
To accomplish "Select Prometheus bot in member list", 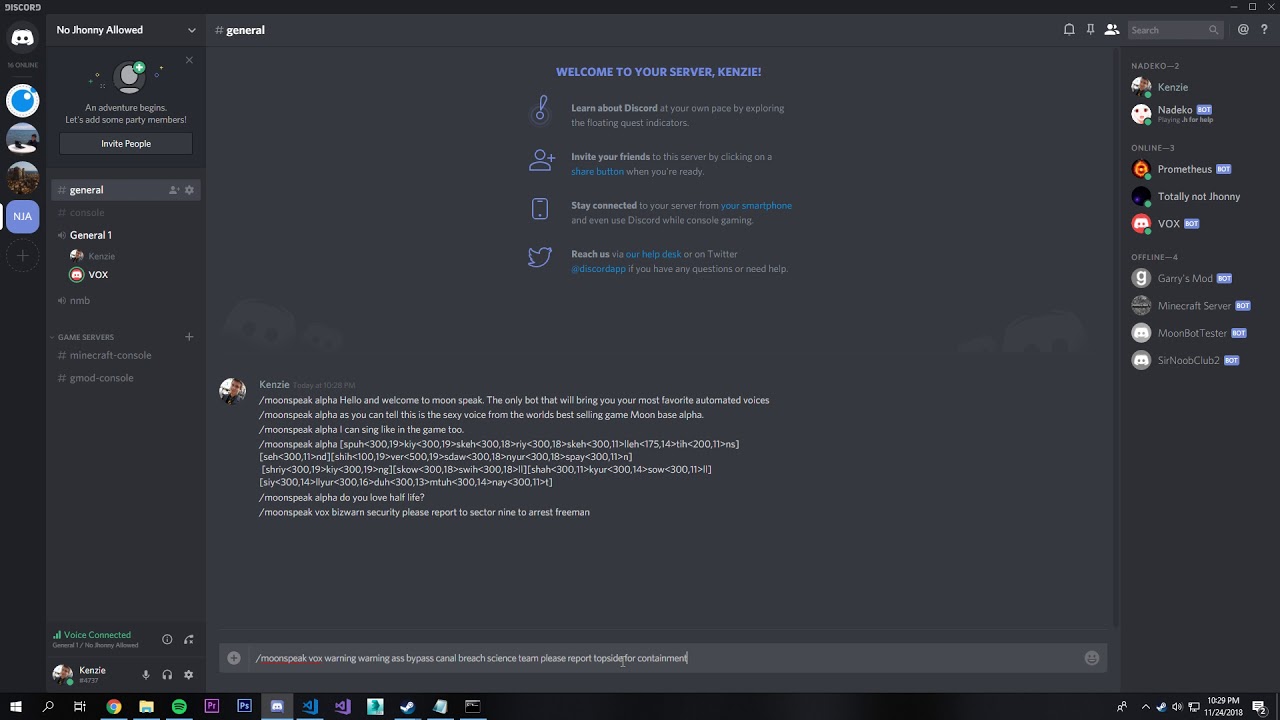I will 1196,169.
